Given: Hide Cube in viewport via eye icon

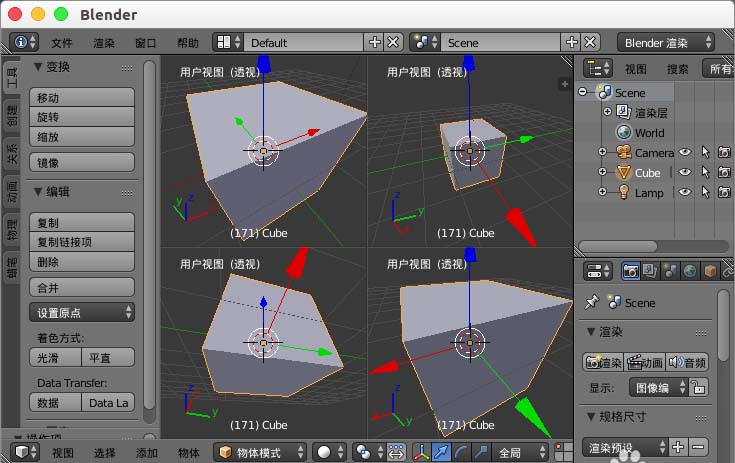Looking at the screenshot, I should pos(685,172).
